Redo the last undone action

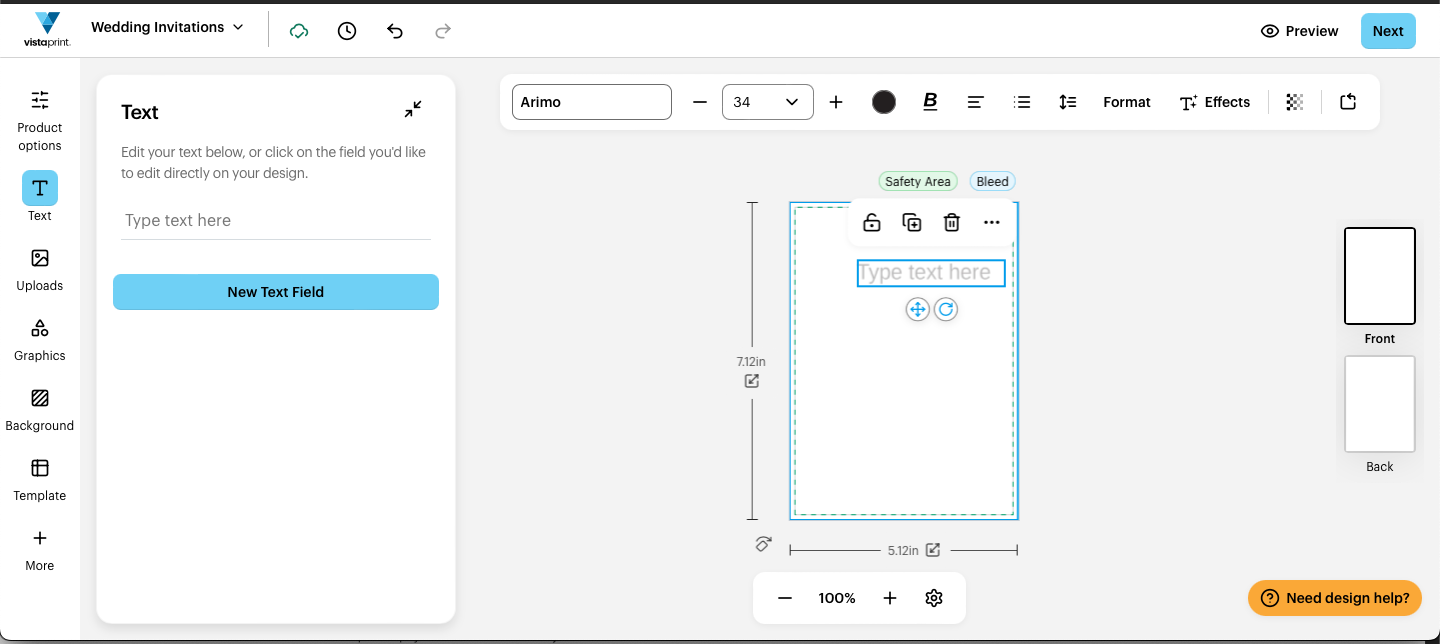pyautogui.click(x=443, y=31)
